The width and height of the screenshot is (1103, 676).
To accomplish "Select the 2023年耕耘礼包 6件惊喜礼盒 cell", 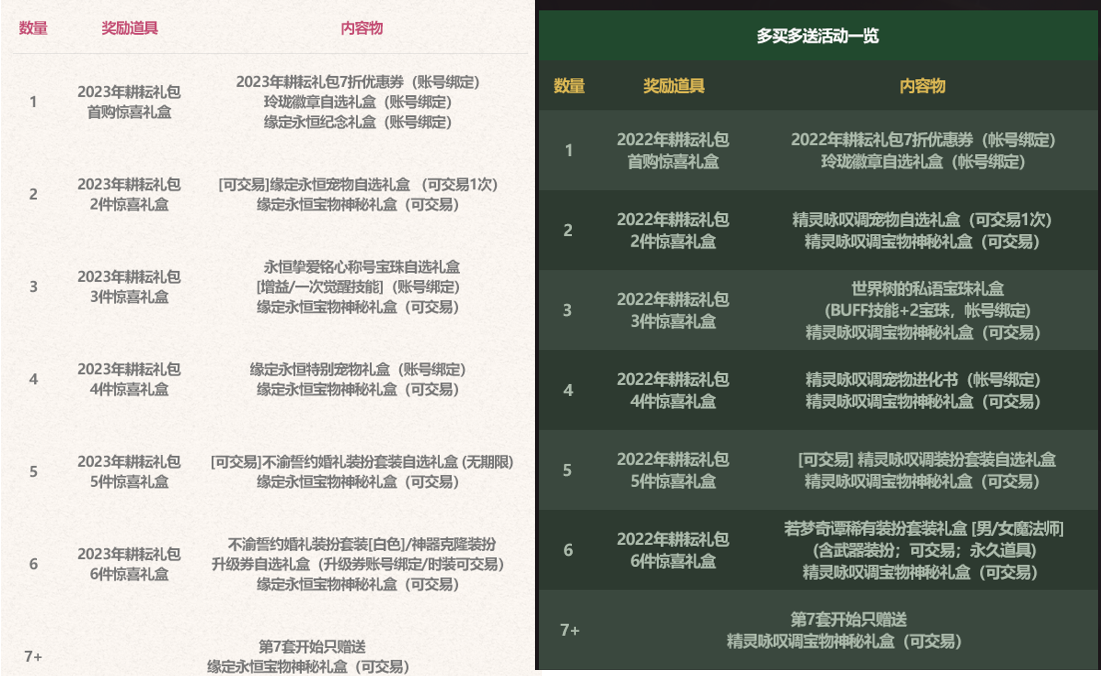I will (x=129, y=564).
